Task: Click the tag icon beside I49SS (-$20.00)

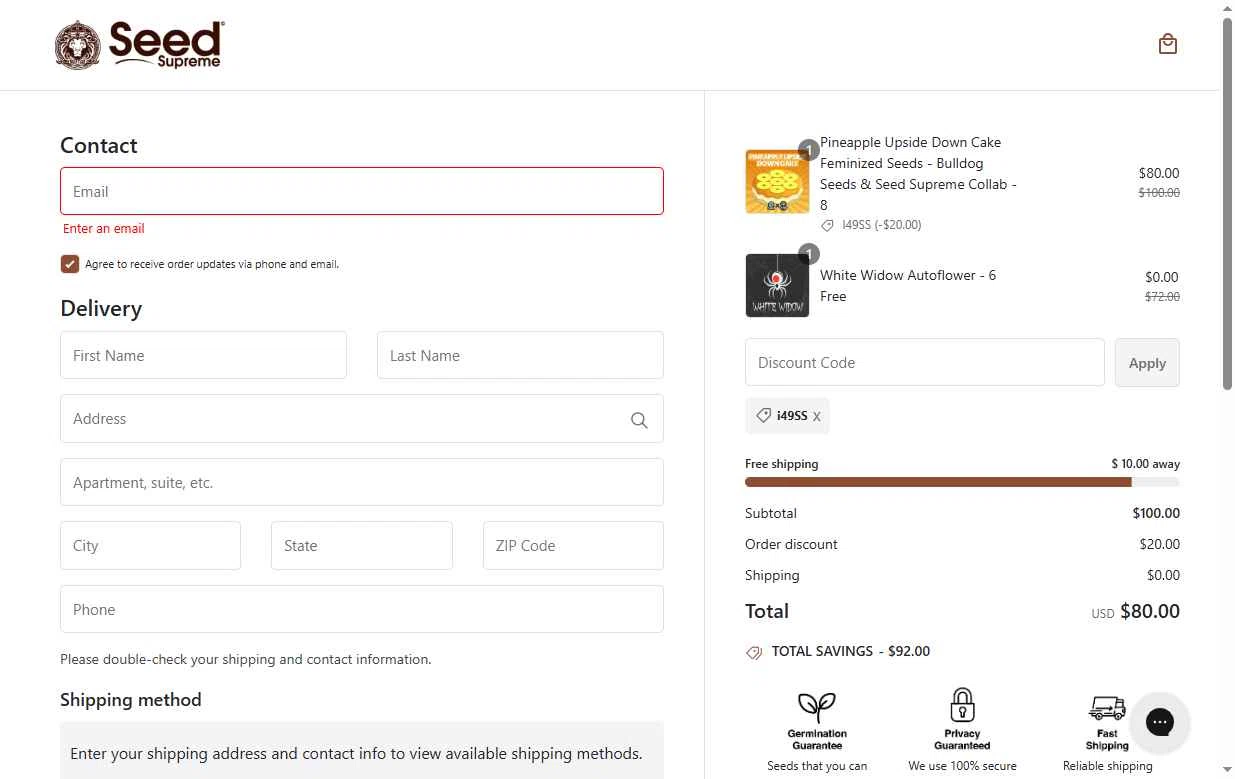Action: click(x=827, y=225)
